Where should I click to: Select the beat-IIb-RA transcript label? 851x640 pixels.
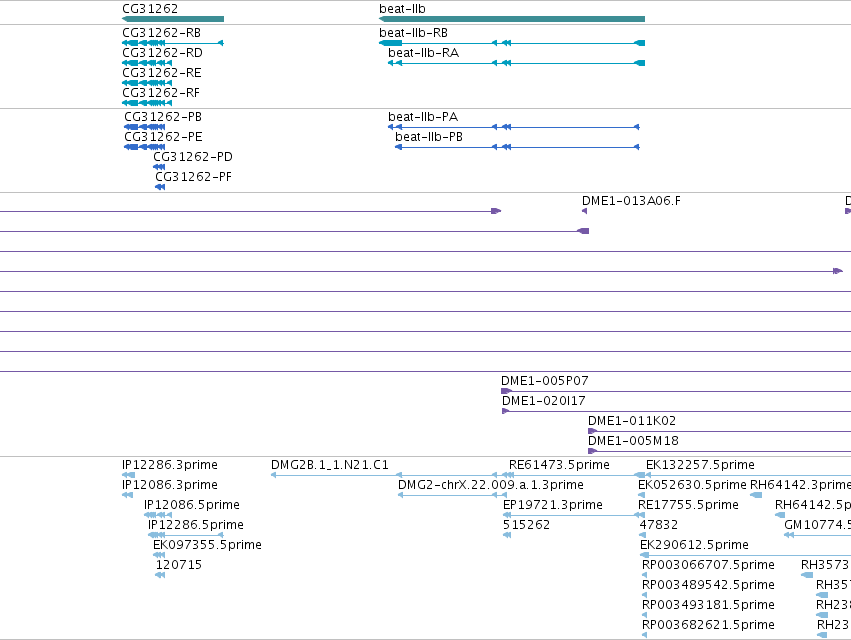(x=423, y=53)
